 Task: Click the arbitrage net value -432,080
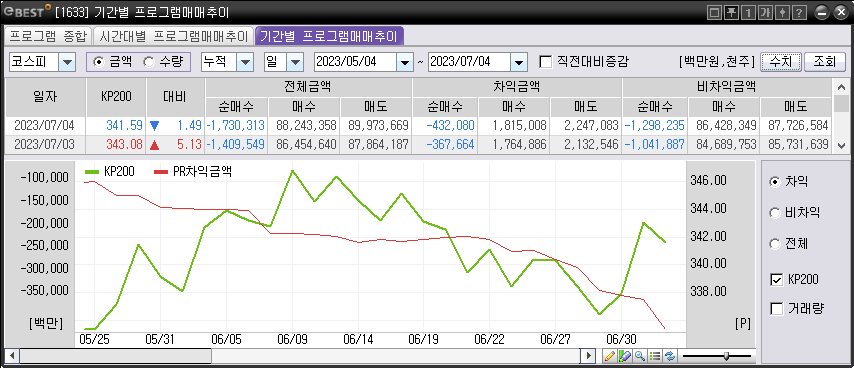point(450,126)
